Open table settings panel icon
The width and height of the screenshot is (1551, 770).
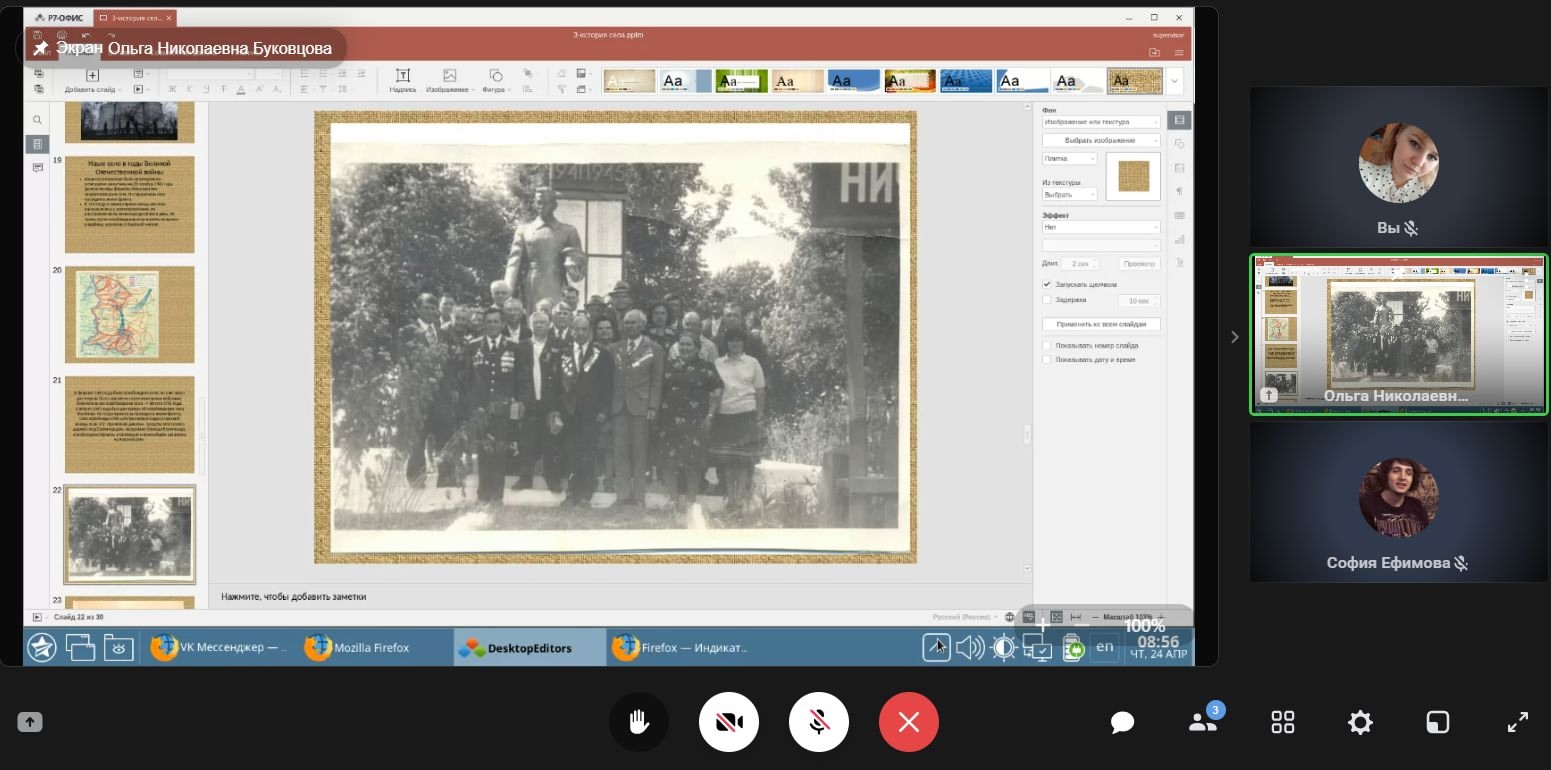(1179, 216)
